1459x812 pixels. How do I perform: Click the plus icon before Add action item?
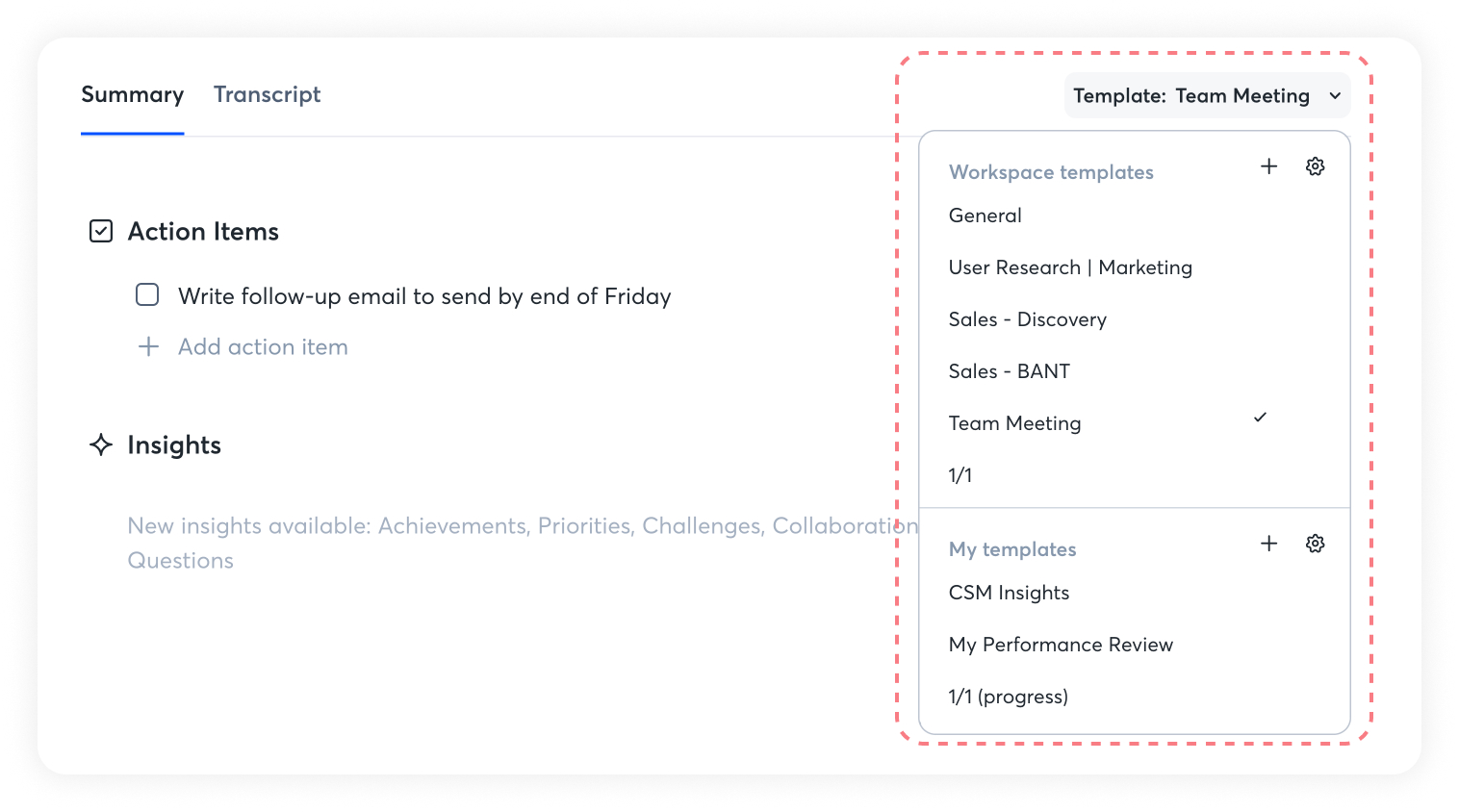pos(148,346)
